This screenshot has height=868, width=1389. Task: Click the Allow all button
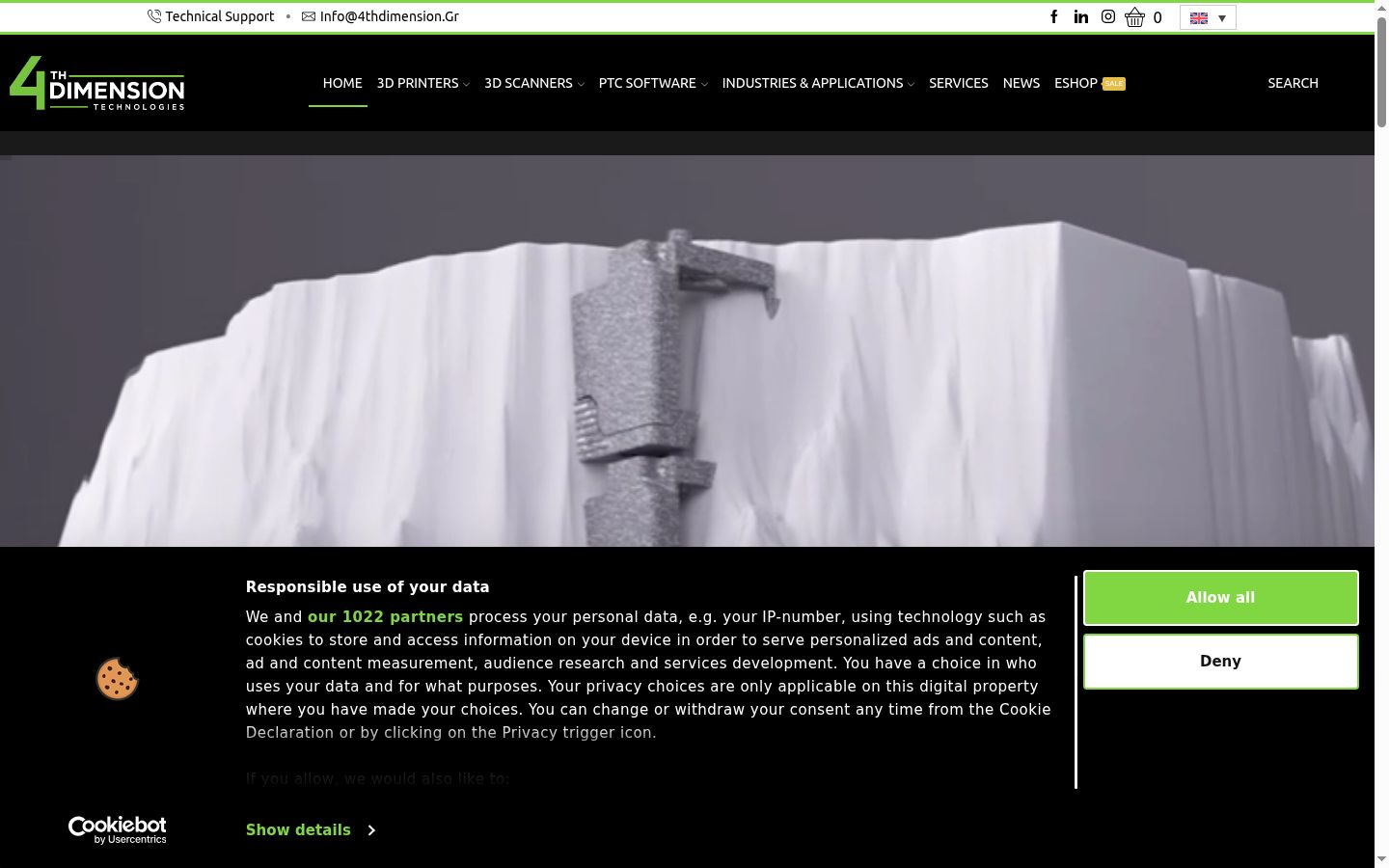1221,598
